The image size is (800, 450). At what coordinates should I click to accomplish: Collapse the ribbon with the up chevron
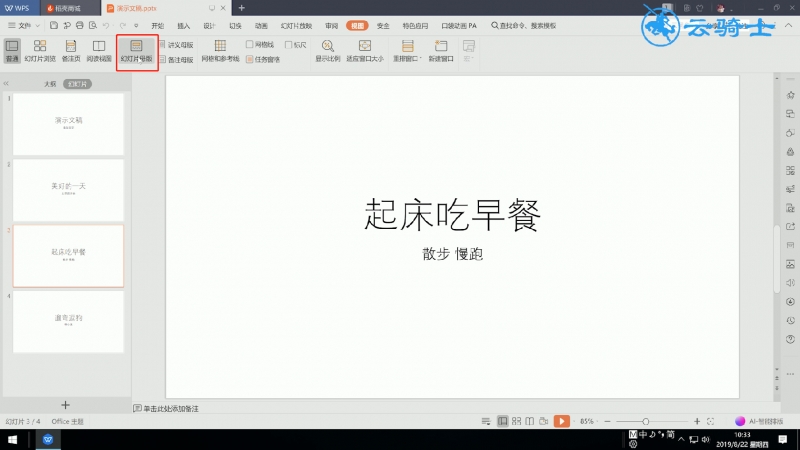click(x=789, y=25)
